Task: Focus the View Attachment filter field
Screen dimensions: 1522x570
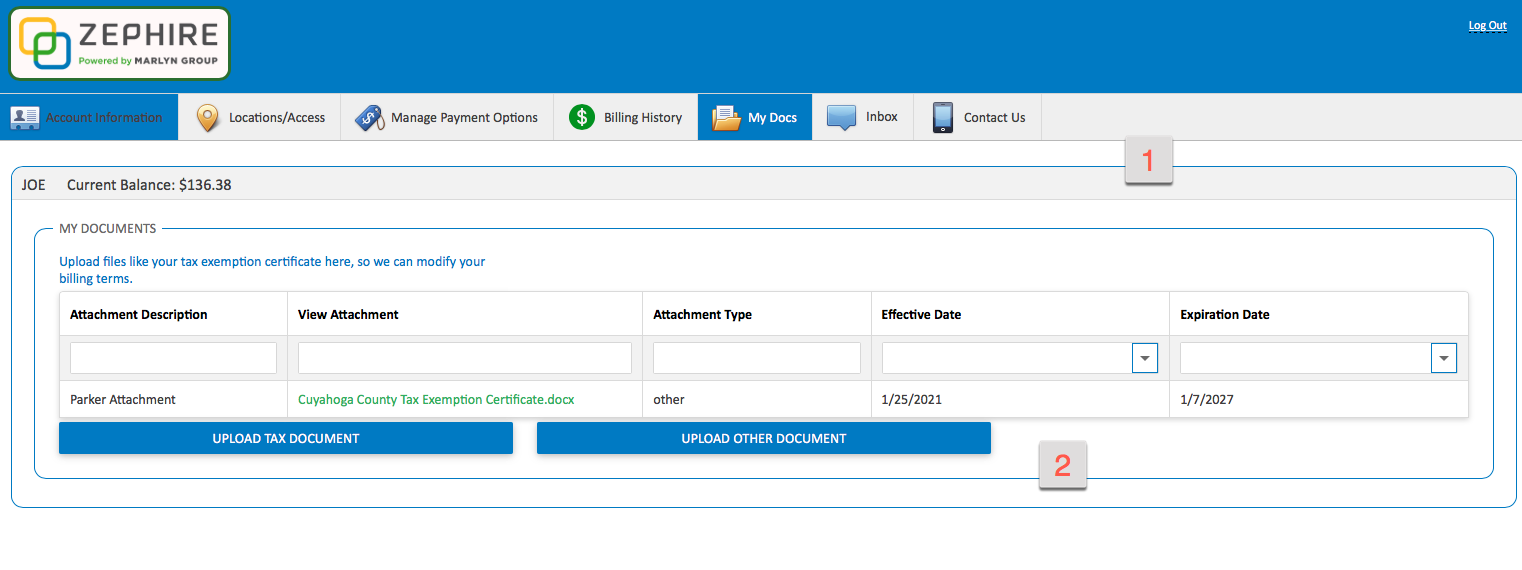Action: click(x=464, y=358)
